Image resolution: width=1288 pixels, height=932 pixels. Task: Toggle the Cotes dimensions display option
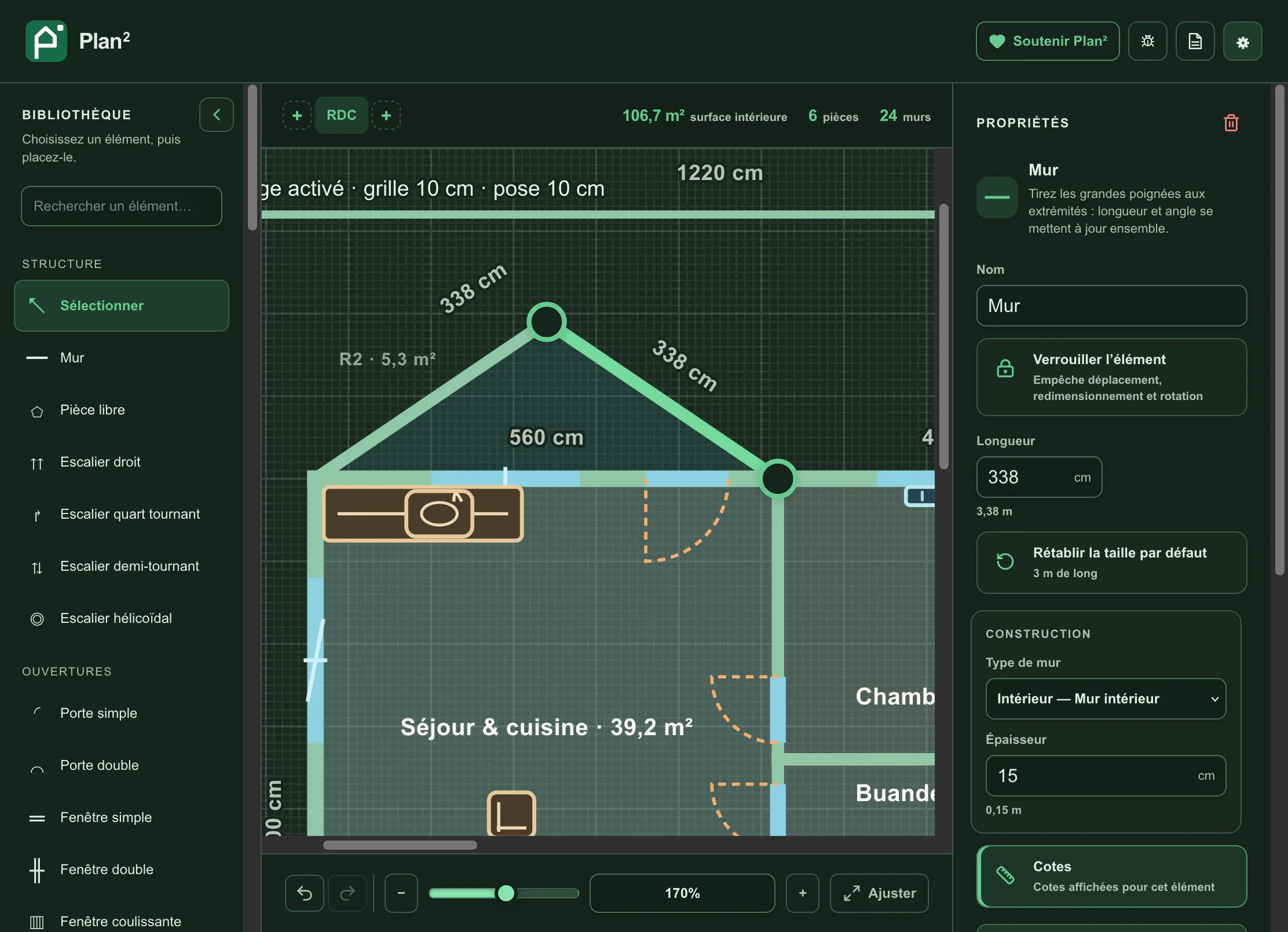pos(1111,876)
